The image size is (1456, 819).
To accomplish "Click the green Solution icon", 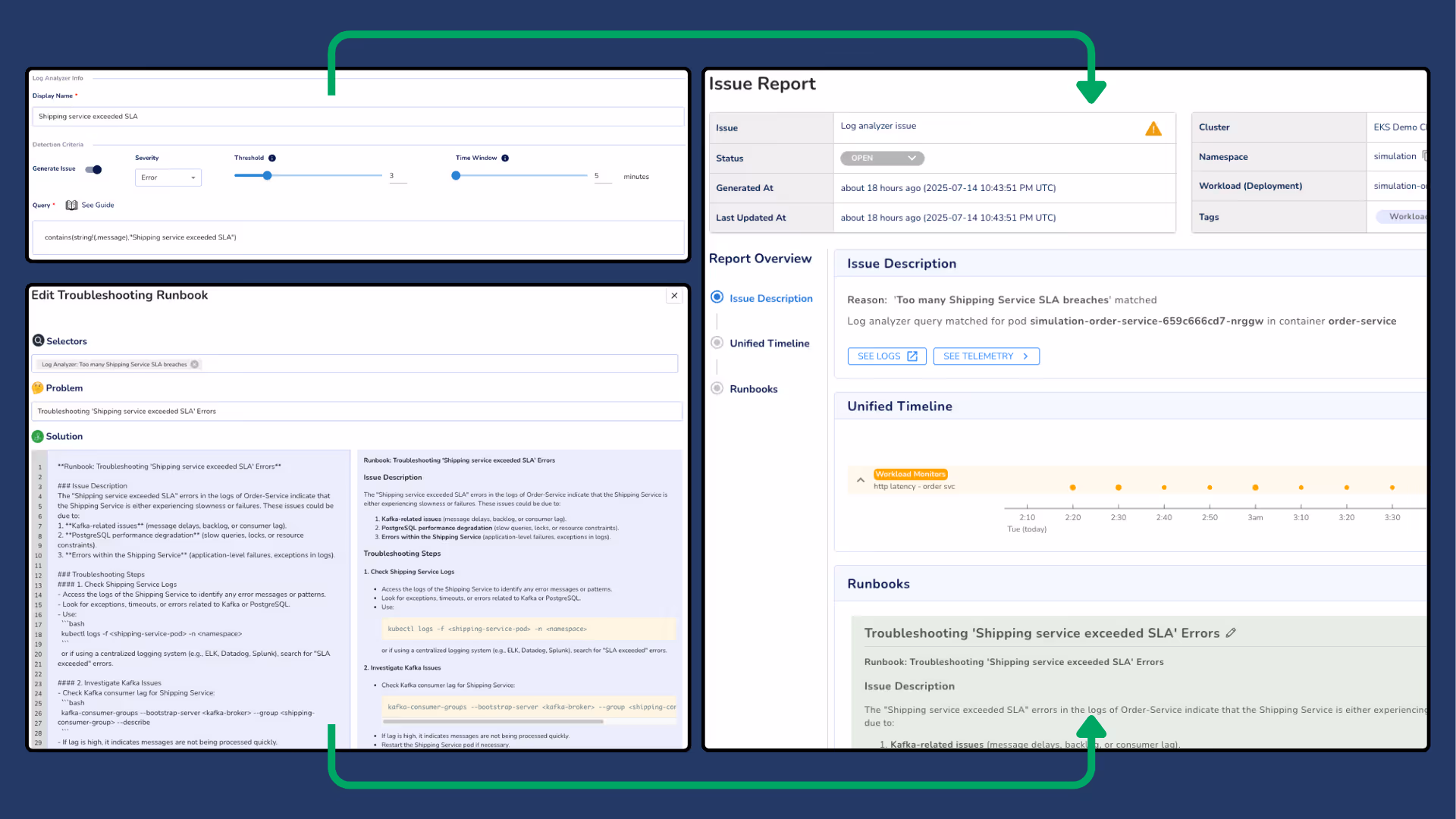I will point(38,436).
